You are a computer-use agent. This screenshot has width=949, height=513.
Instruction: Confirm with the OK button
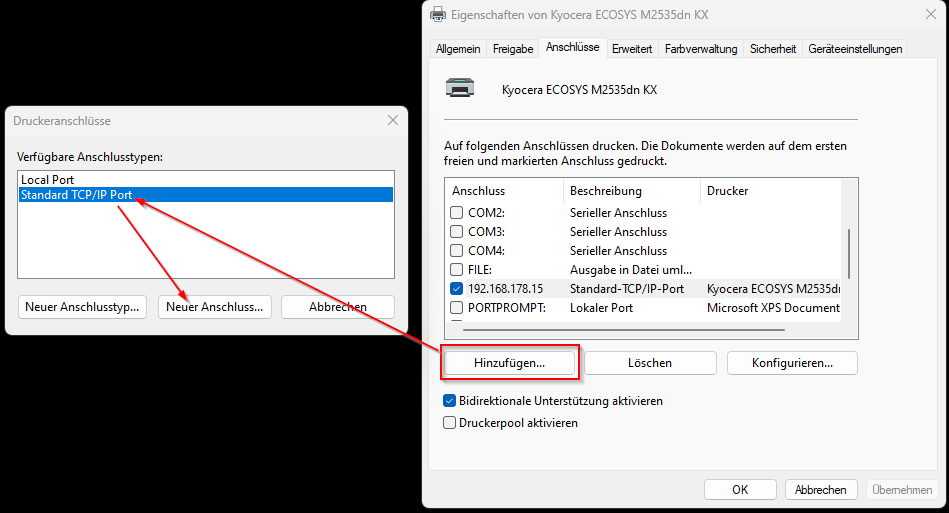pyautogui.click(x=740, y=489)
